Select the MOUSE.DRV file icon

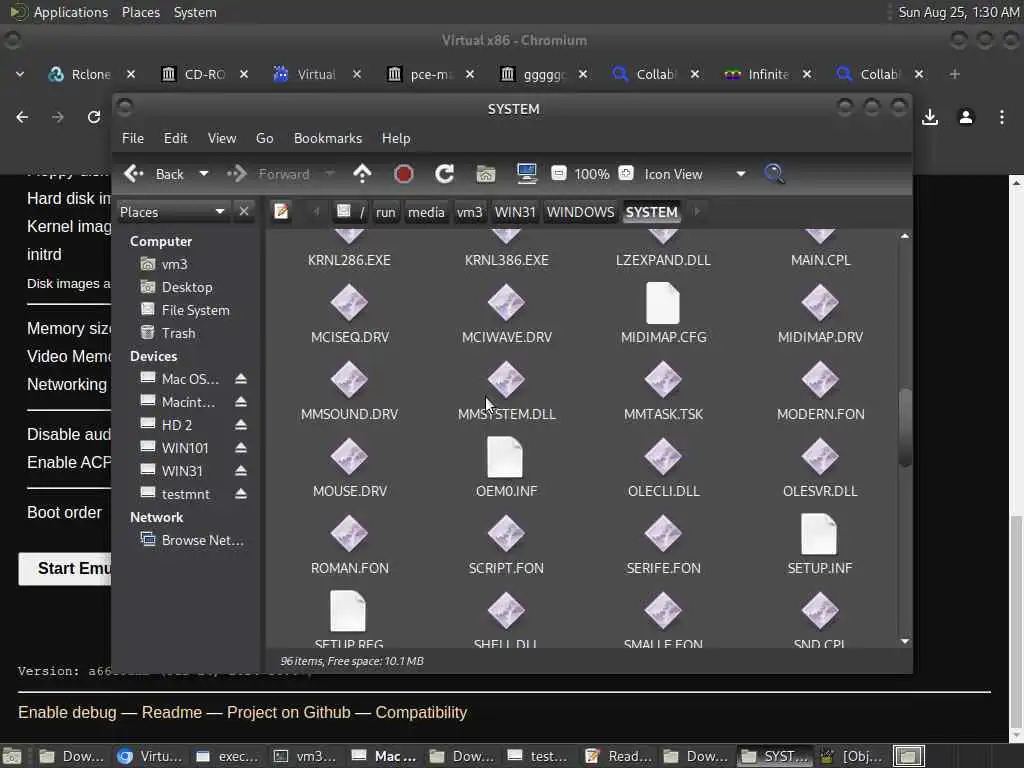[x=349, y=457]
